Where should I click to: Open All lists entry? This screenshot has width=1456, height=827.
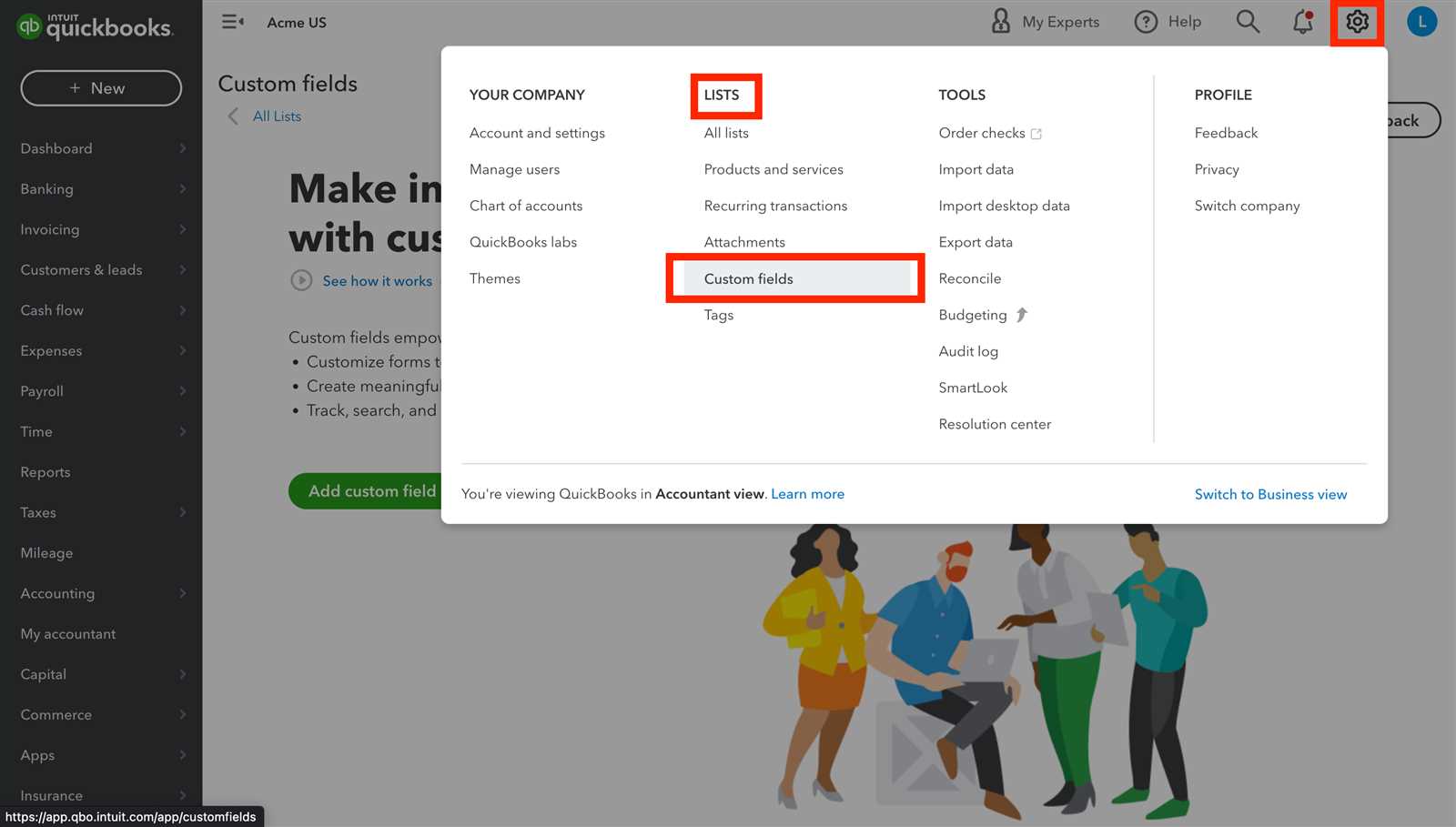(x=726, y=133)
